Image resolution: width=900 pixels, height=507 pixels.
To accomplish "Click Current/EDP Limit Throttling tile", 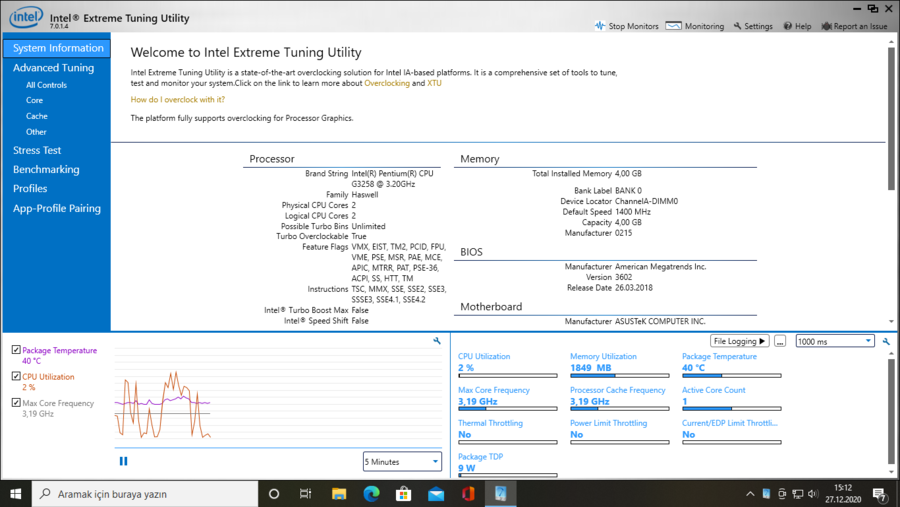I will pos(731,432).
